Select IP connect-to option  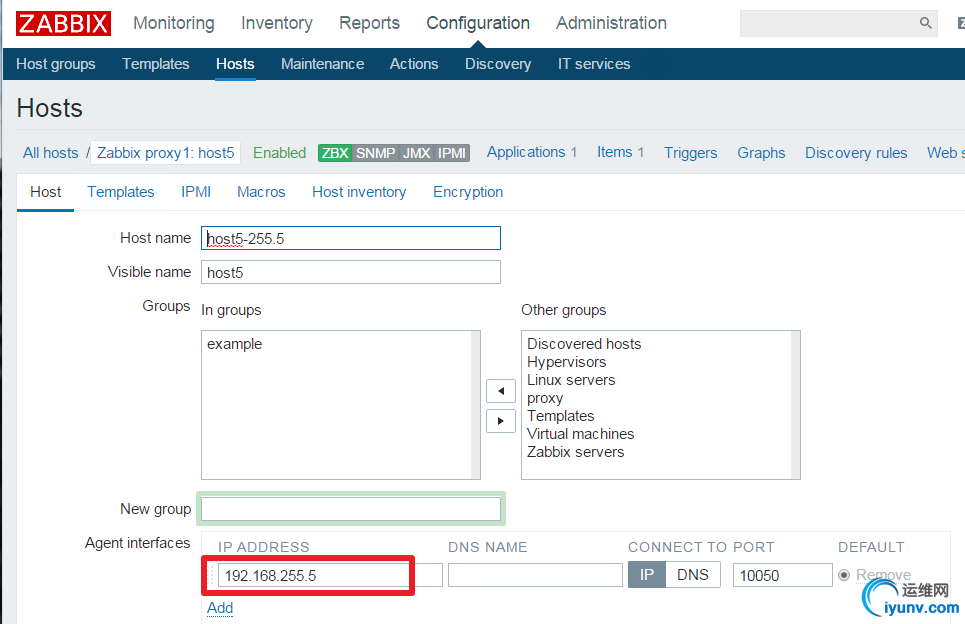point(647,575)
